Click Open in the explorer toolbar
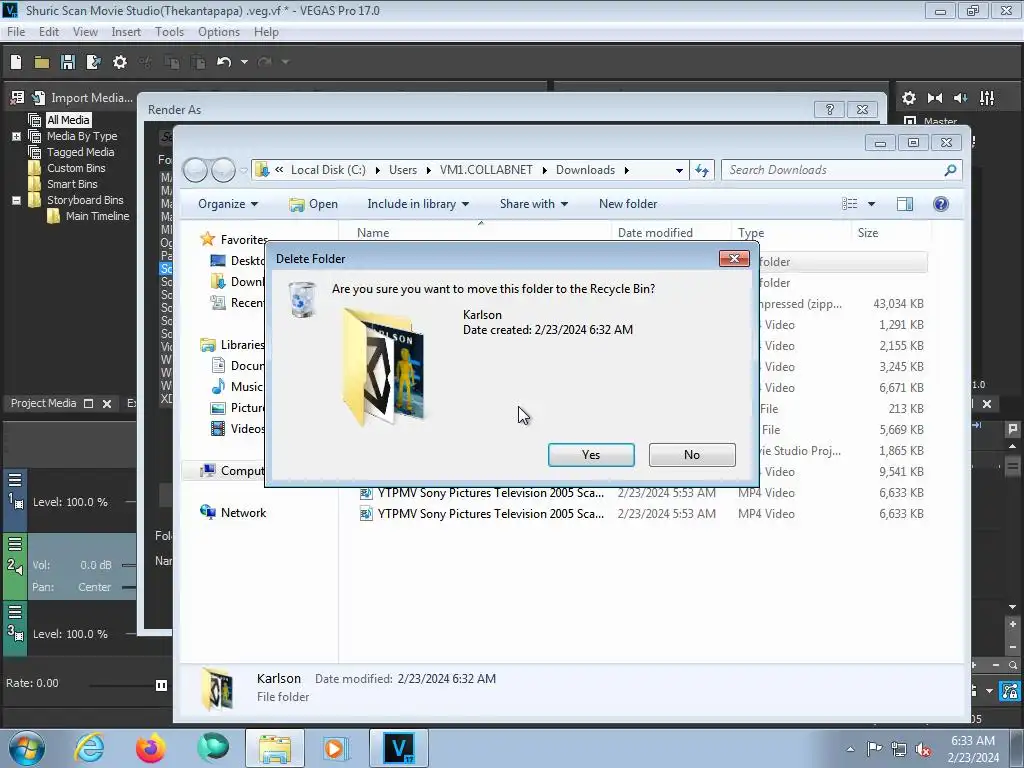This screenshot has width=1024, height=768. [x=313, y=204]
